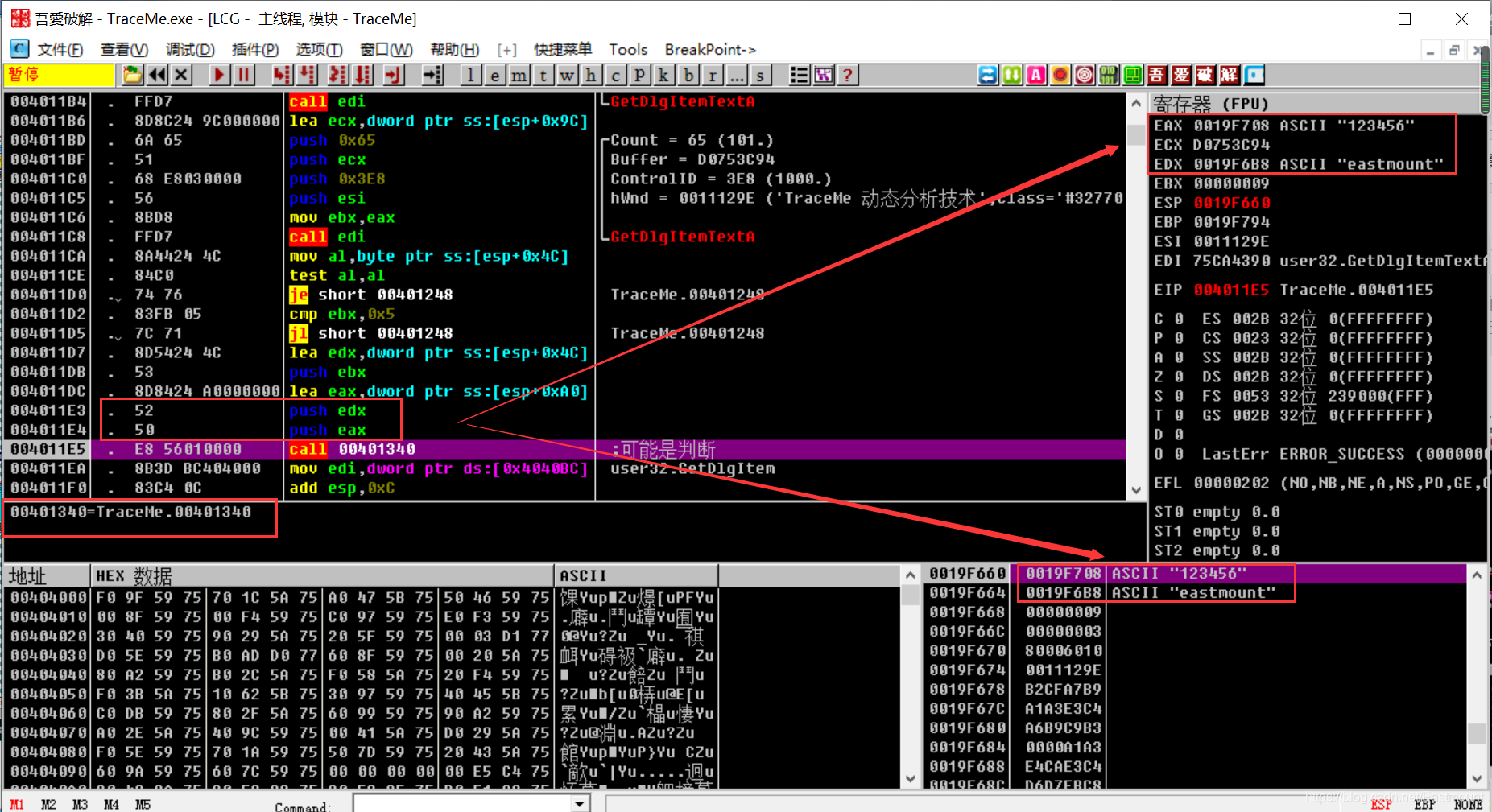The height and width of the screenshot is (812, 1492).
Task: Open Call stack 'k' button
Action: 663,75
